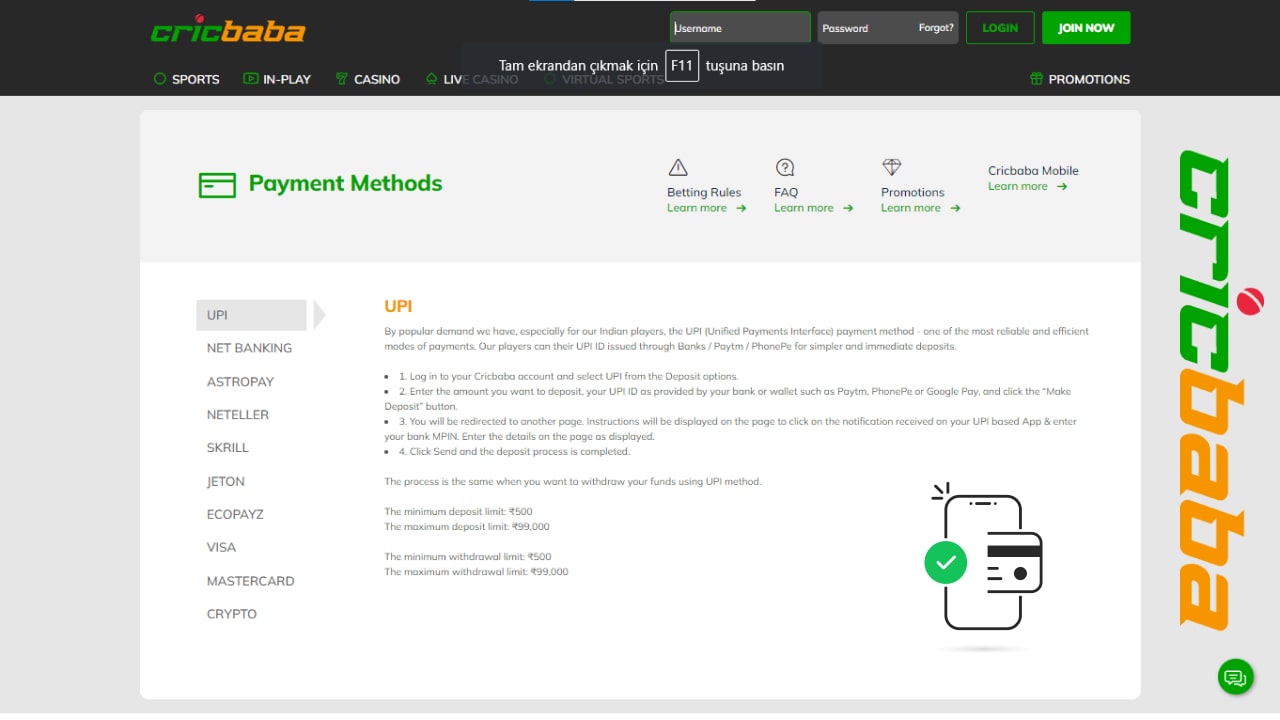
Task: Click the play icon beside In-Play
Action: 250,79
